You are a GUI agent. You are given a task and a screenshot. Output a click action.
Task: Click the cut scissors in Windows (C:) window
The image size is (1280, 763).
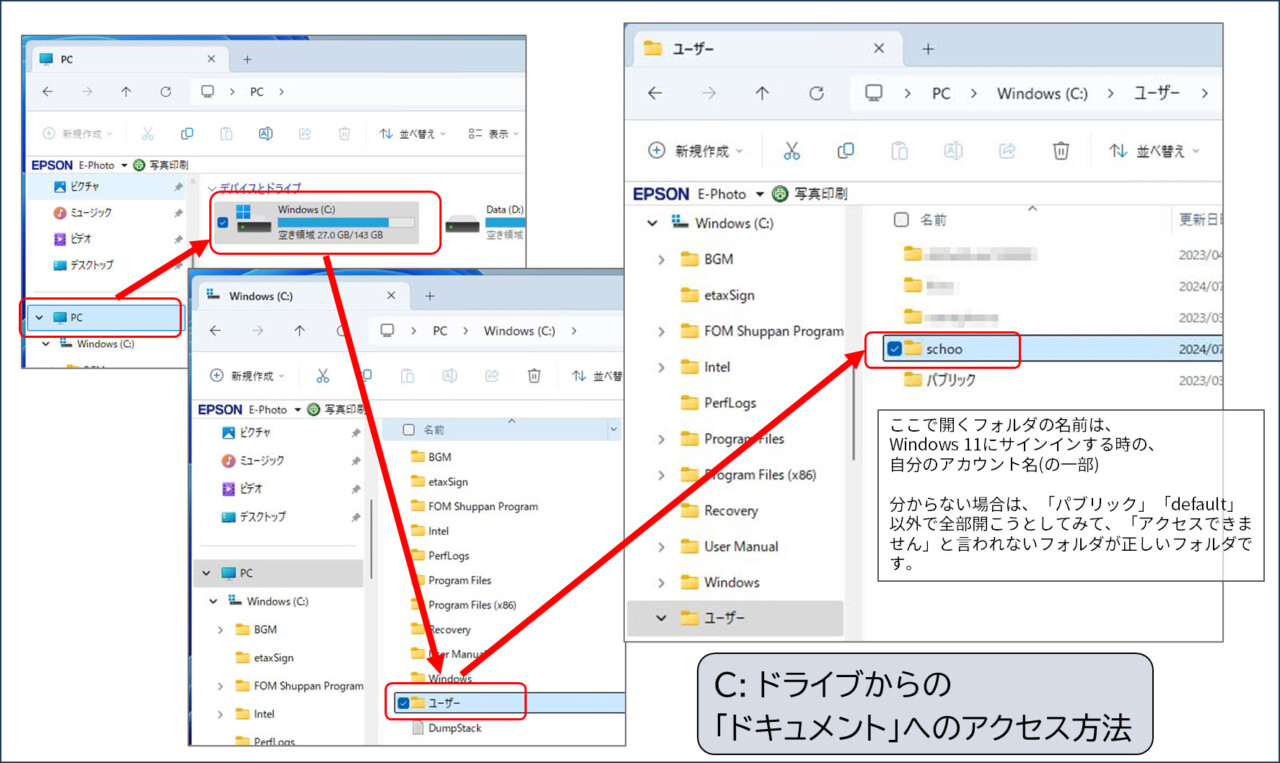pyautogui.click(x=322, y=376)
